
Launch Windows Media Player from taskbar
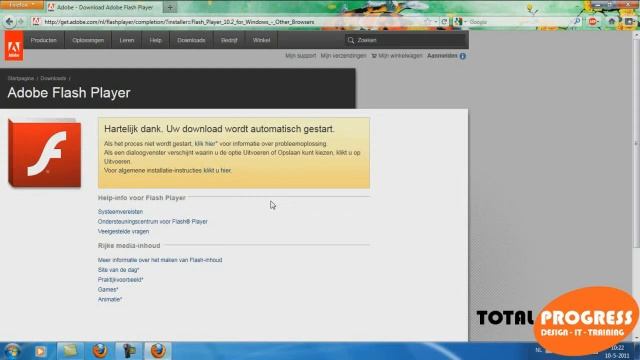[40, 351]
